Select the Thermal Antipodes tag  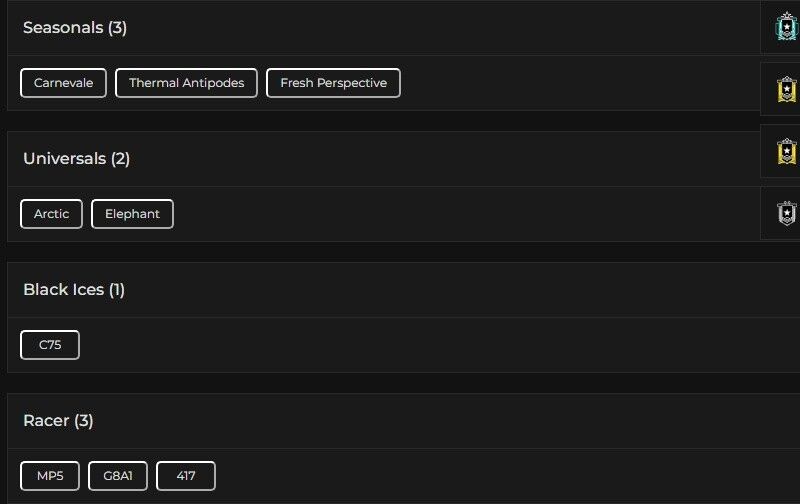tap(186, 83)
